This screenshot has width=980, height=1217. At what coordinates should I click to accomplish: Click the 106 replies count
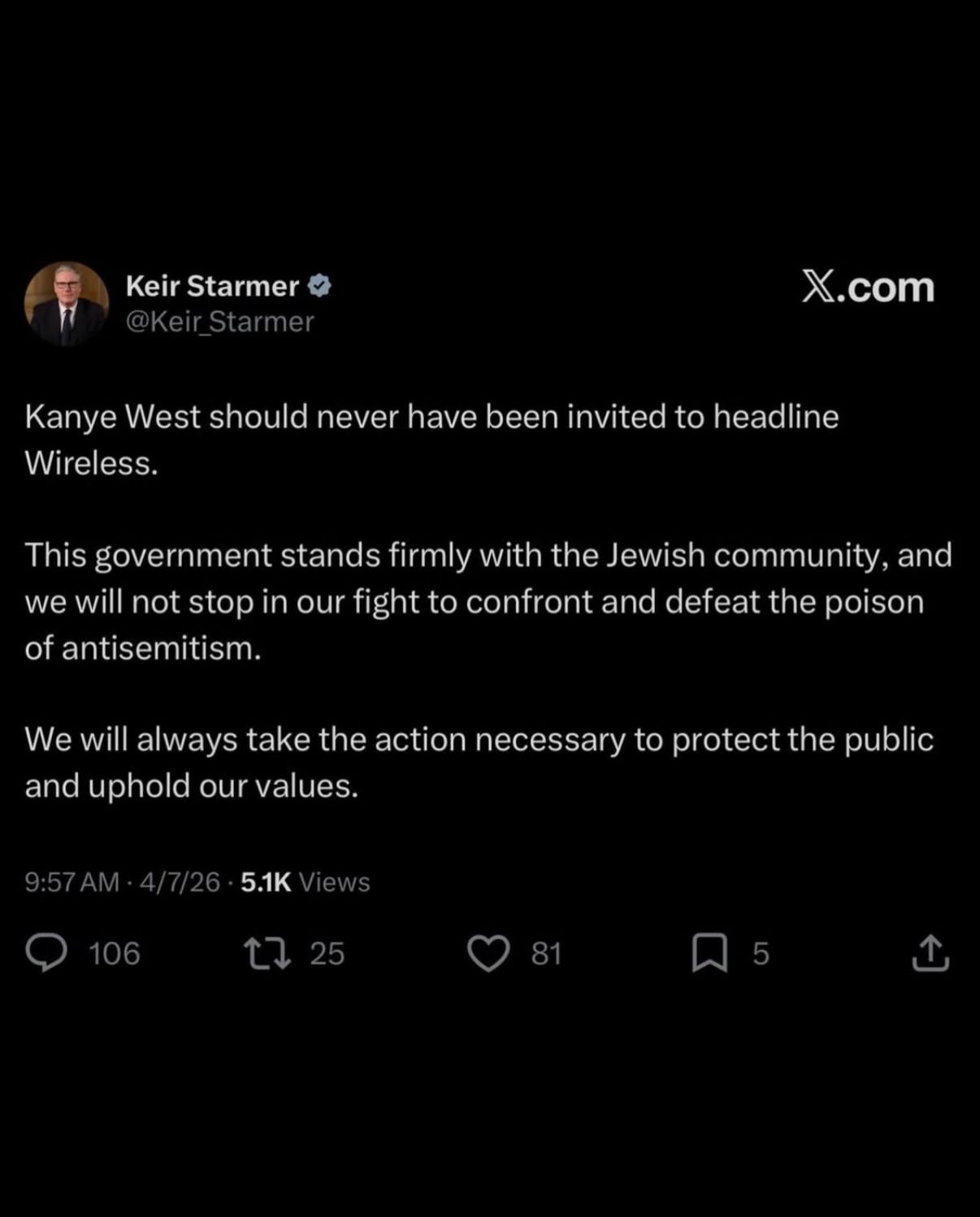coord(115,954)
